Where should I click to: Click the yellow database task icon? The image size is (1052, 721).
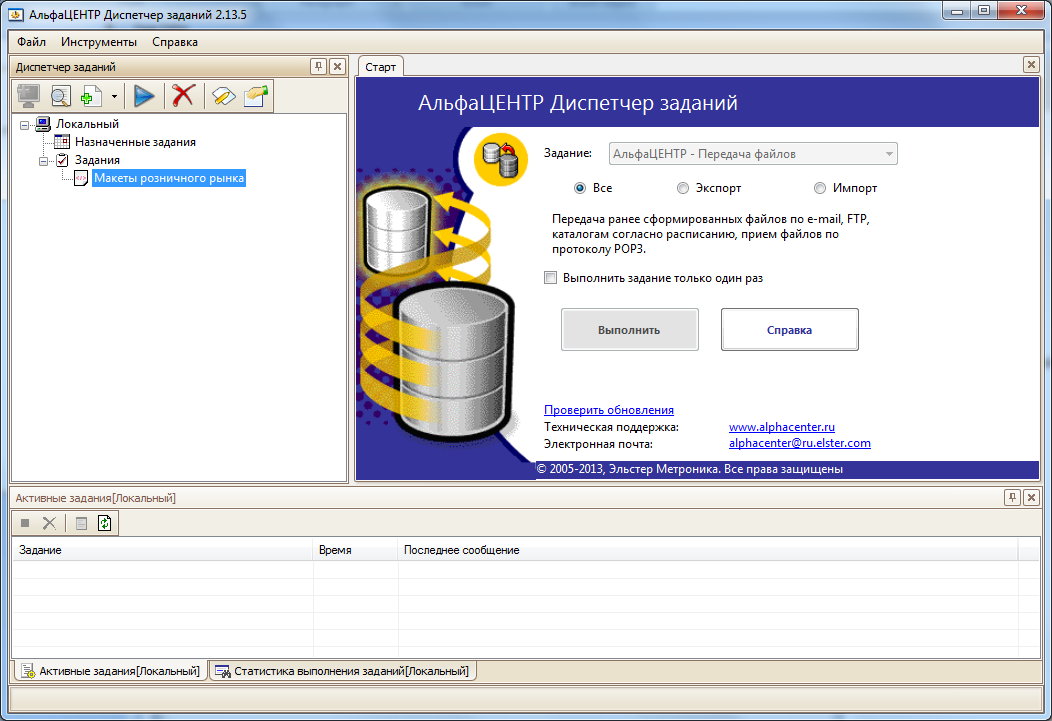[501, 160]
